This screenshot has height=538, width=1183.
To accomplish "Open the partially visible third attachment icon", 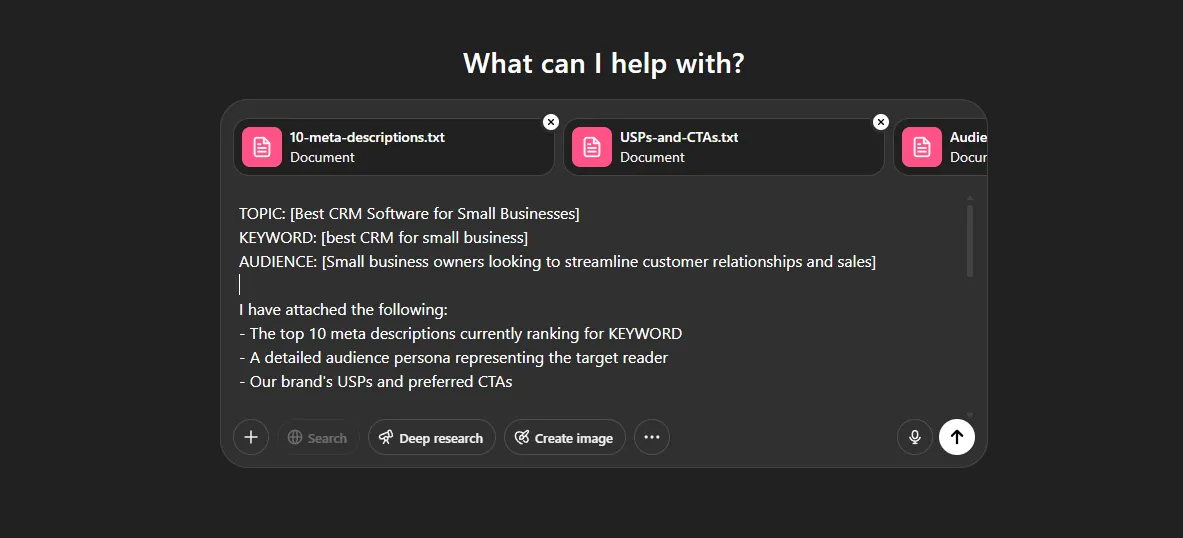I will pos(921,147).
